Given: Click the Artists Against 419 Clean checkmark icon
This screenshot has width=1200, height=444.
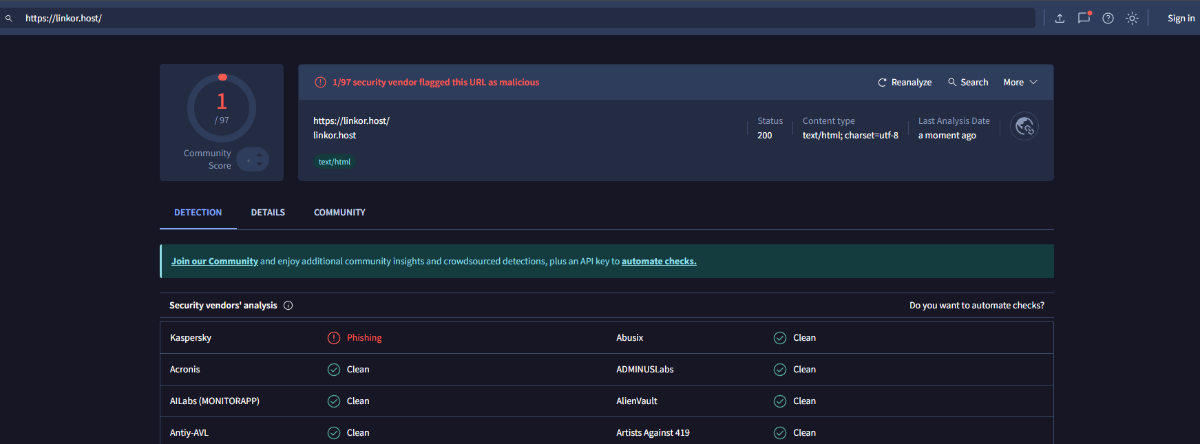Looking at the screenshot, I should [x=780, y=433].
